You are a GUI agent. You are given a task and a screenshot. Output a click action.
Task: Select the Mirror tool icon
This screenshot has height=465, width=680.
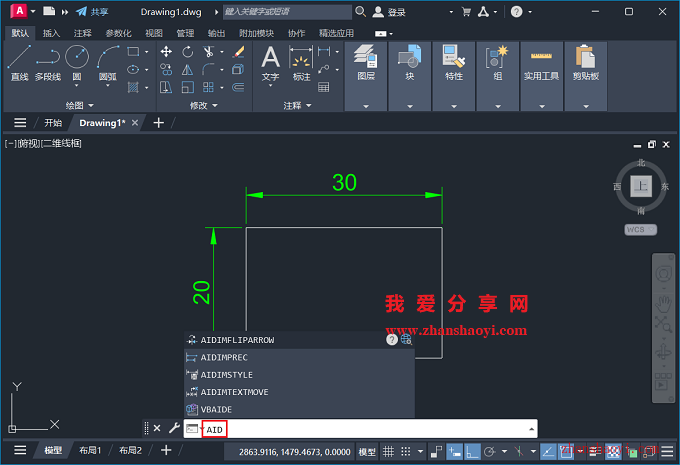(187, 69)
